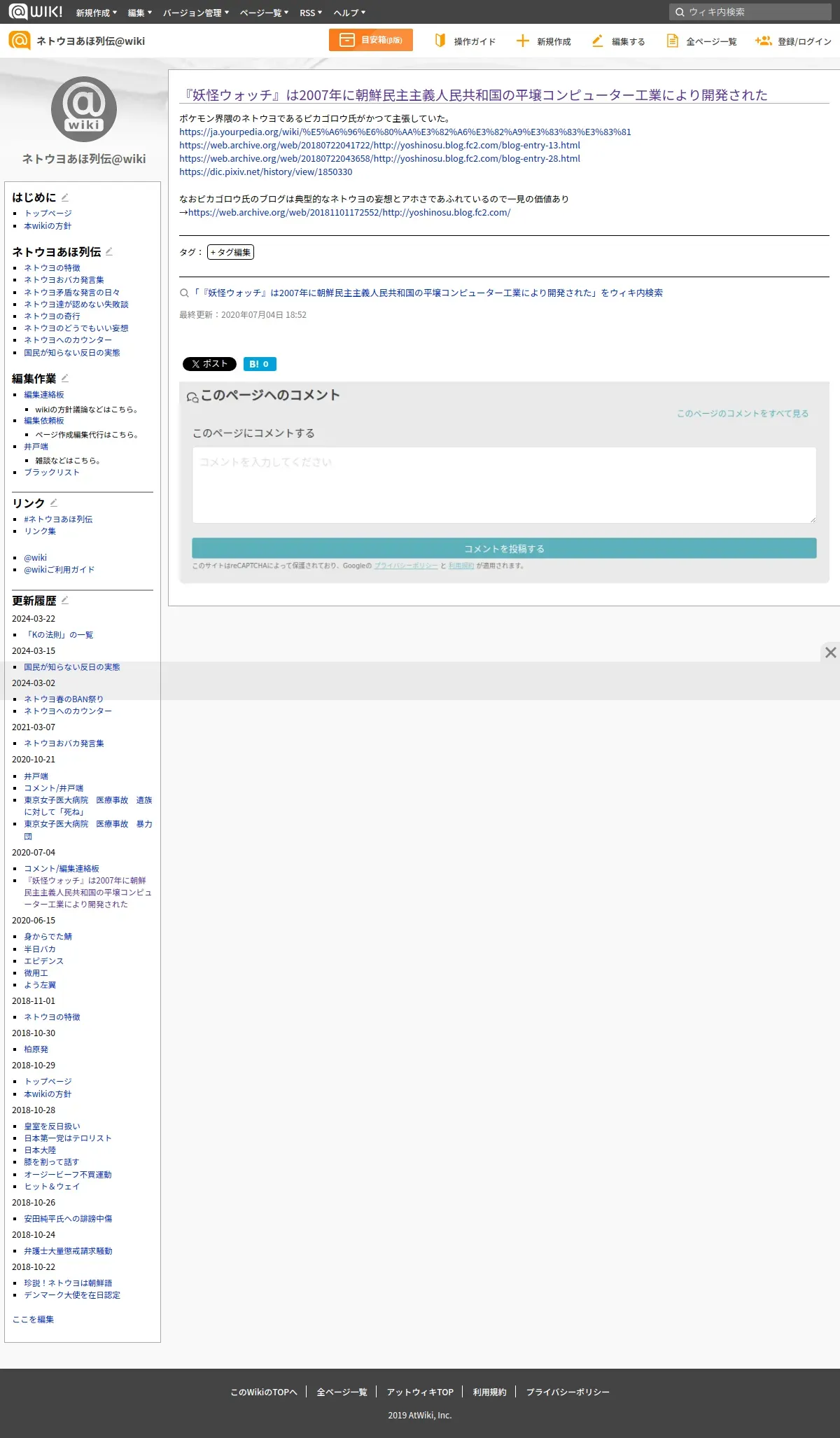Screen dimensions: 840x1438
Task: Open 柏原発 history entry
Action: coord(36,1049)
